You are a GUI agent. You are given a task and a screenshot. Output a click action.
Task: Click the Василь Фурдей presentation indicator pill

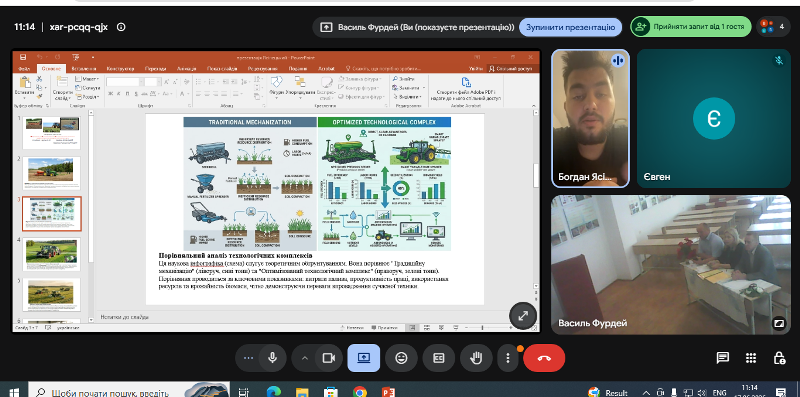coord(417,27)
